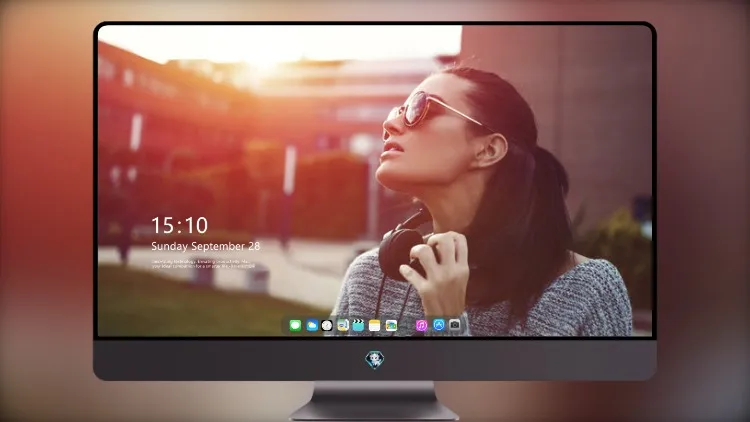The image size is (750, 422).
Task: Click the 15:10 clock widget
Action: coord(179,225)
